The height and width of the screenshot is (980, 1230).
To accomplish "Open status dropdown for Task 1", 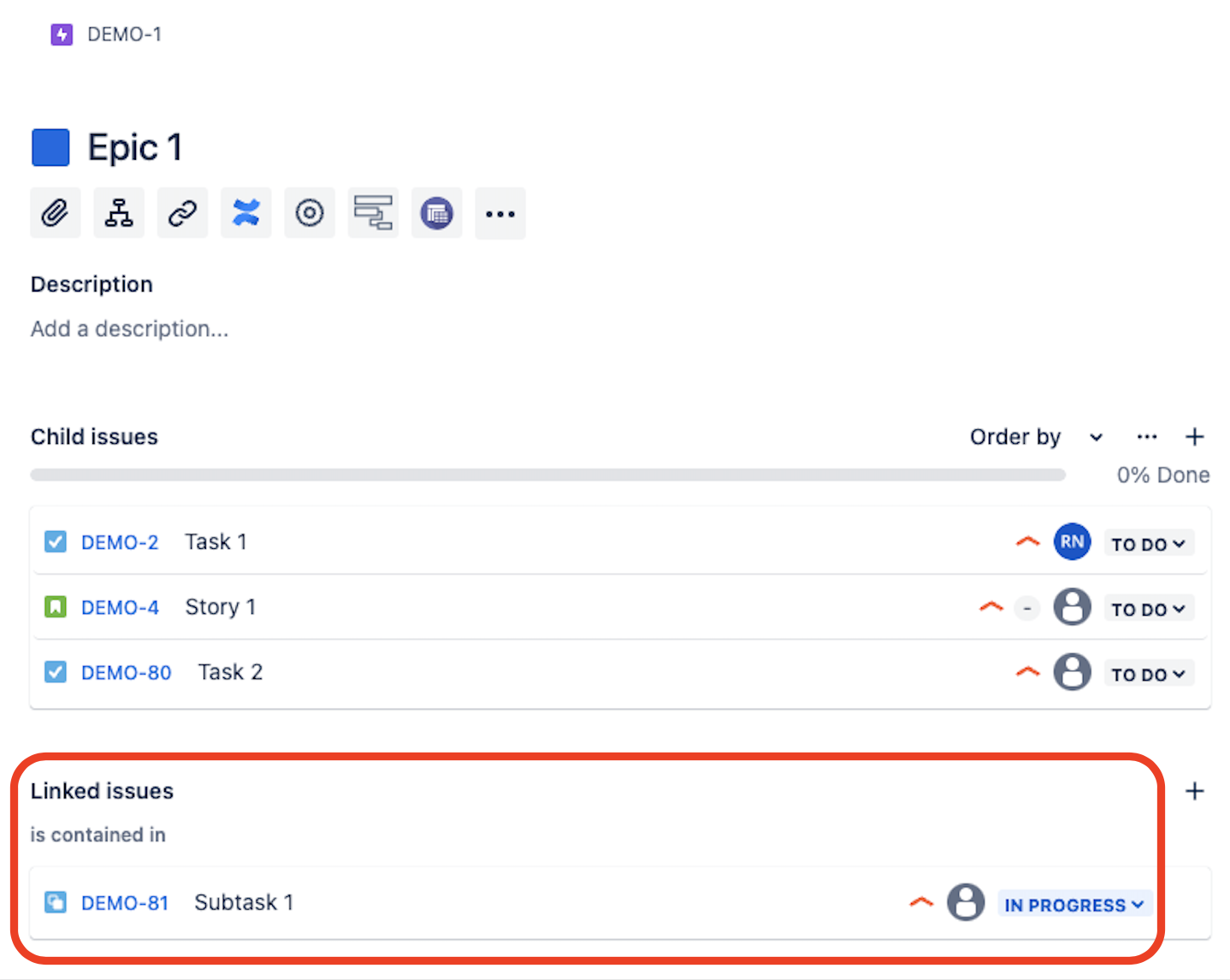I will click(x=1148, y=544).
